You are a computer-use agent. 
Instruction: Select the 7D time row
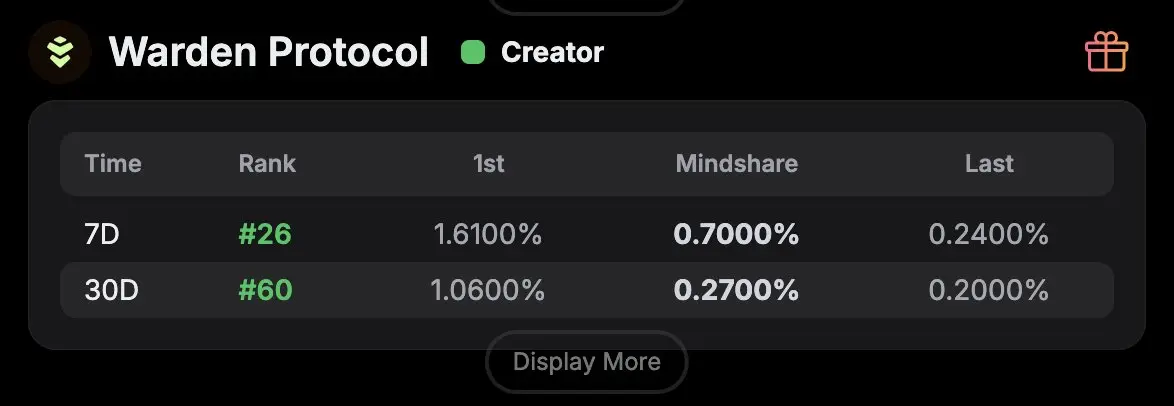[587, 235]
